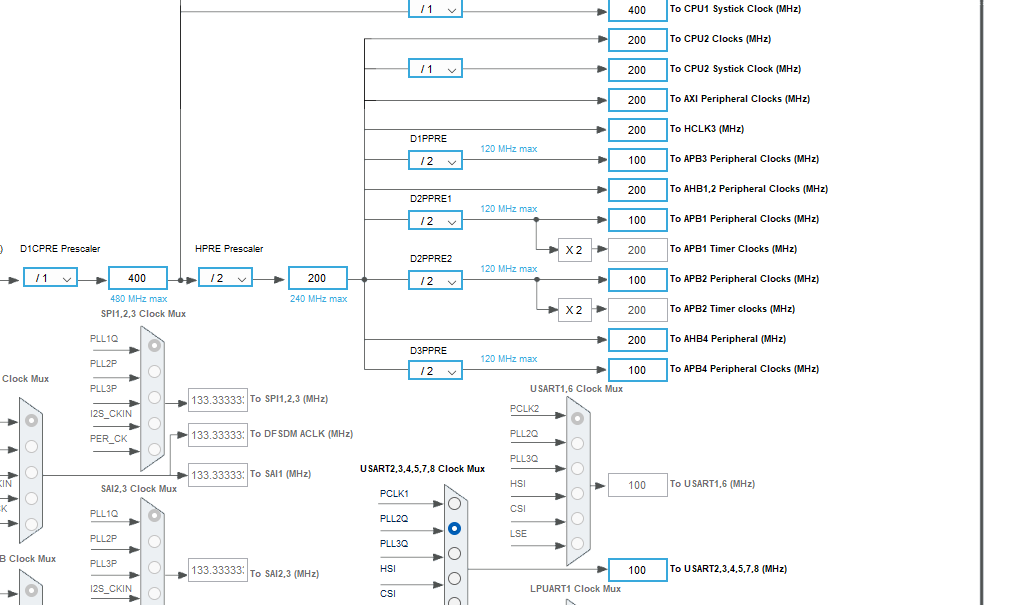Open the D2PPRE2 prescaler dropdown
The image size is (1020, 605).
434,280
